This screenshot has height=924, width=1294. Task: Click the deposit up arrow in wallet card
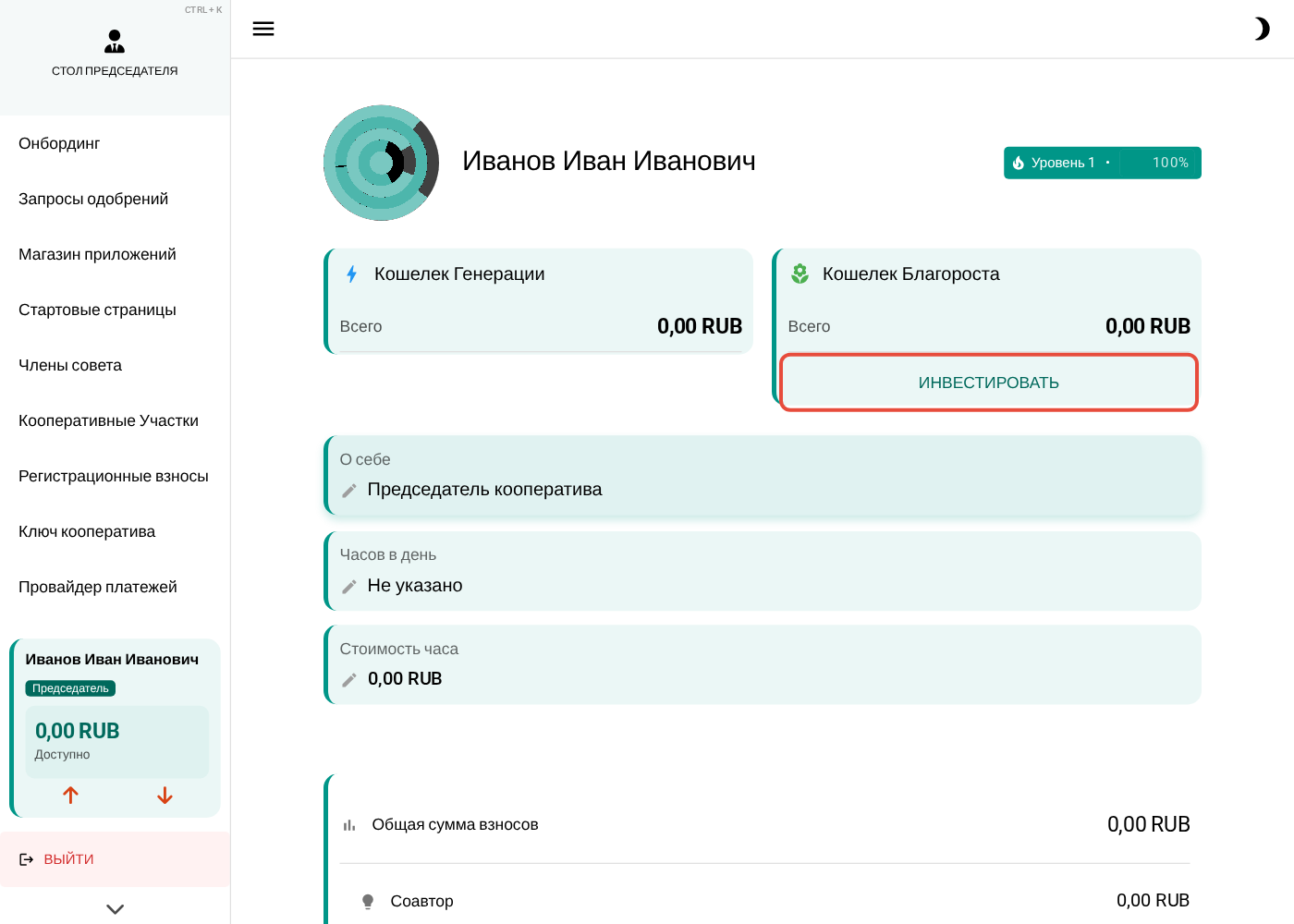(70, 795)
